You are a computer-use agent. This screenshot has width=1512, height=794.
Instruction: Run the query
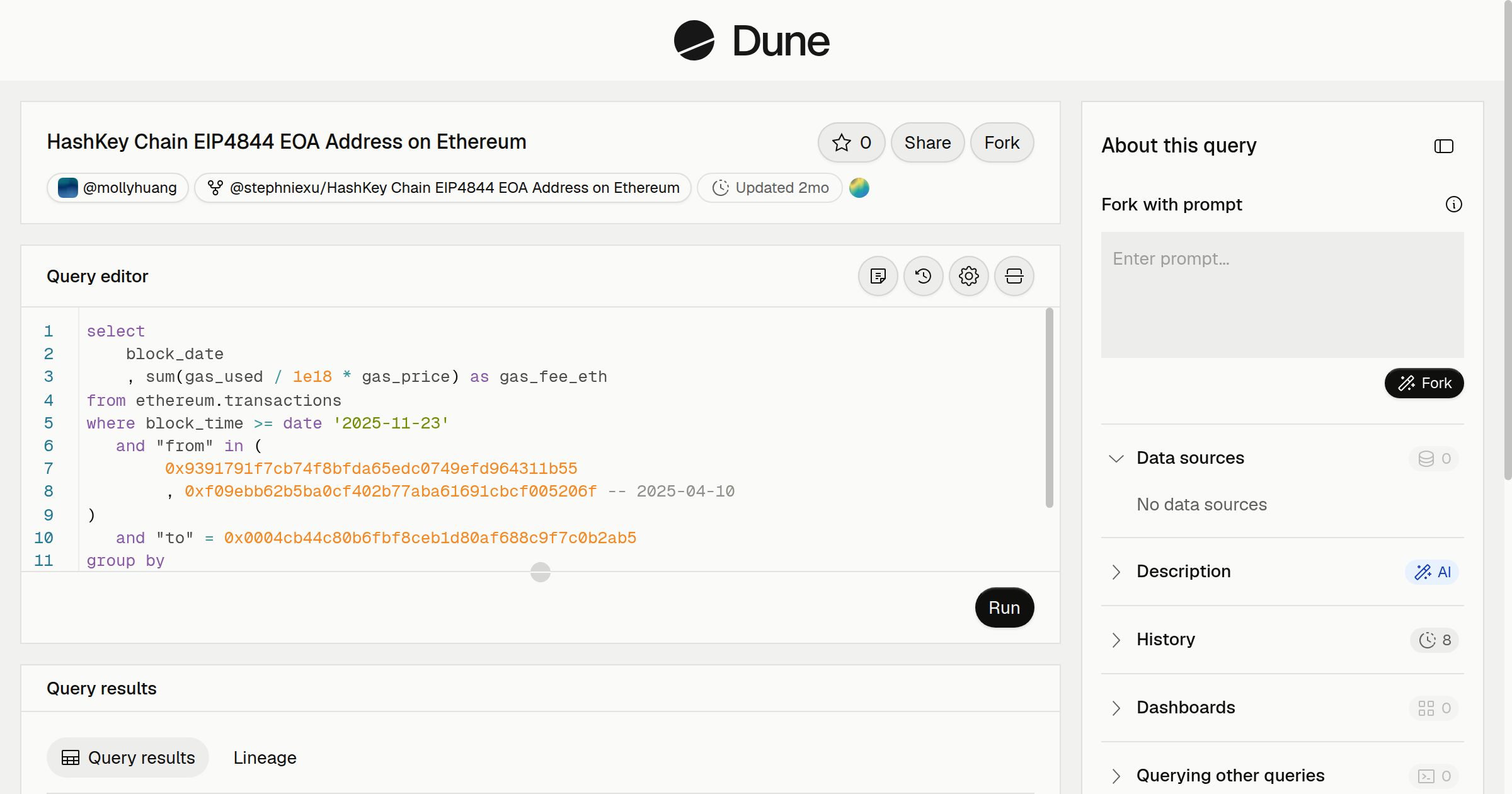click(x=1004, y=607)
